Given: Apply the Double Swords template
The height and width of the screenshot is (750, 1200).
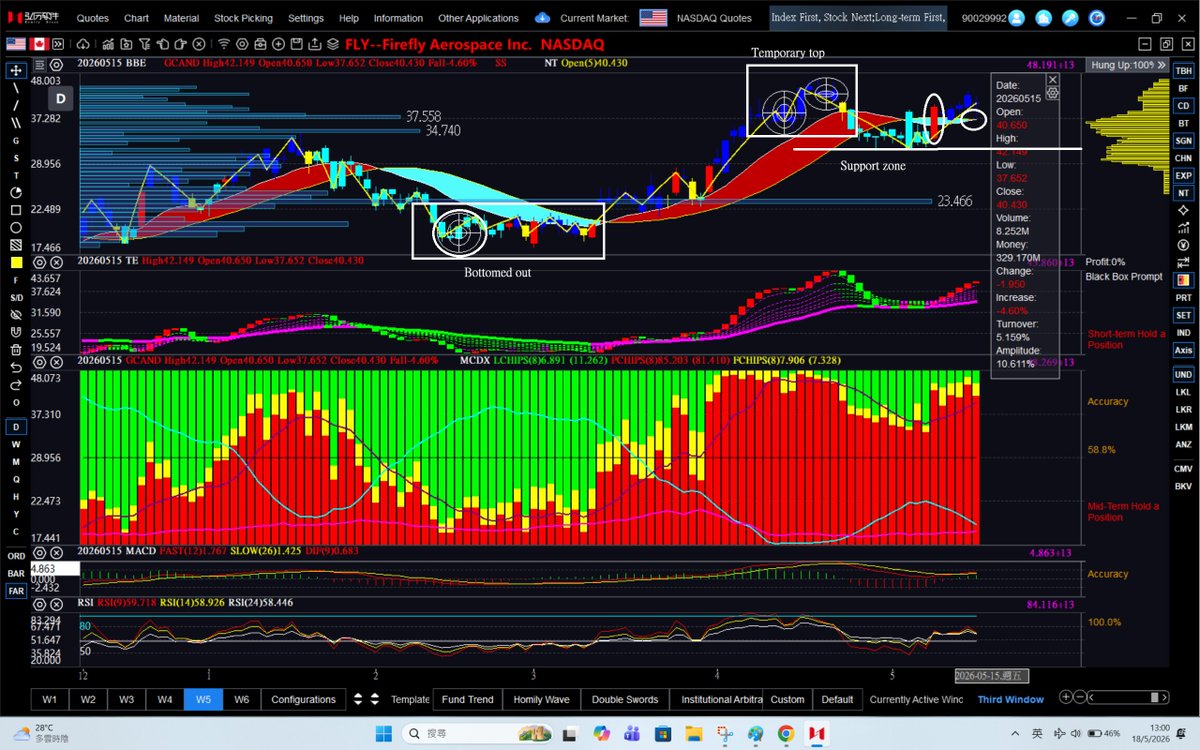Looking at the screenshot, I should (x=625, y=699).
